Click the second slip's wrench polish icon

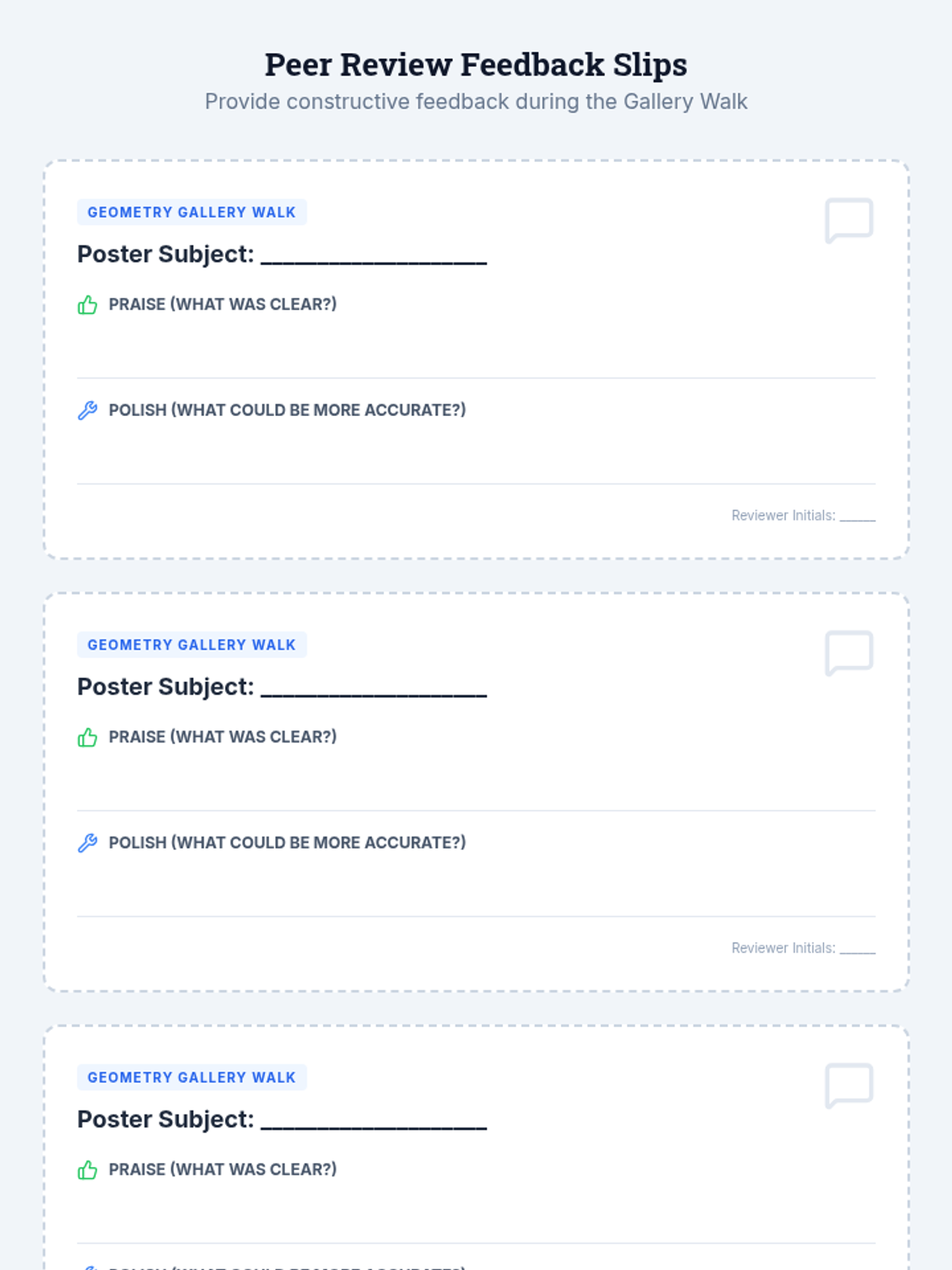pos(87,843)
